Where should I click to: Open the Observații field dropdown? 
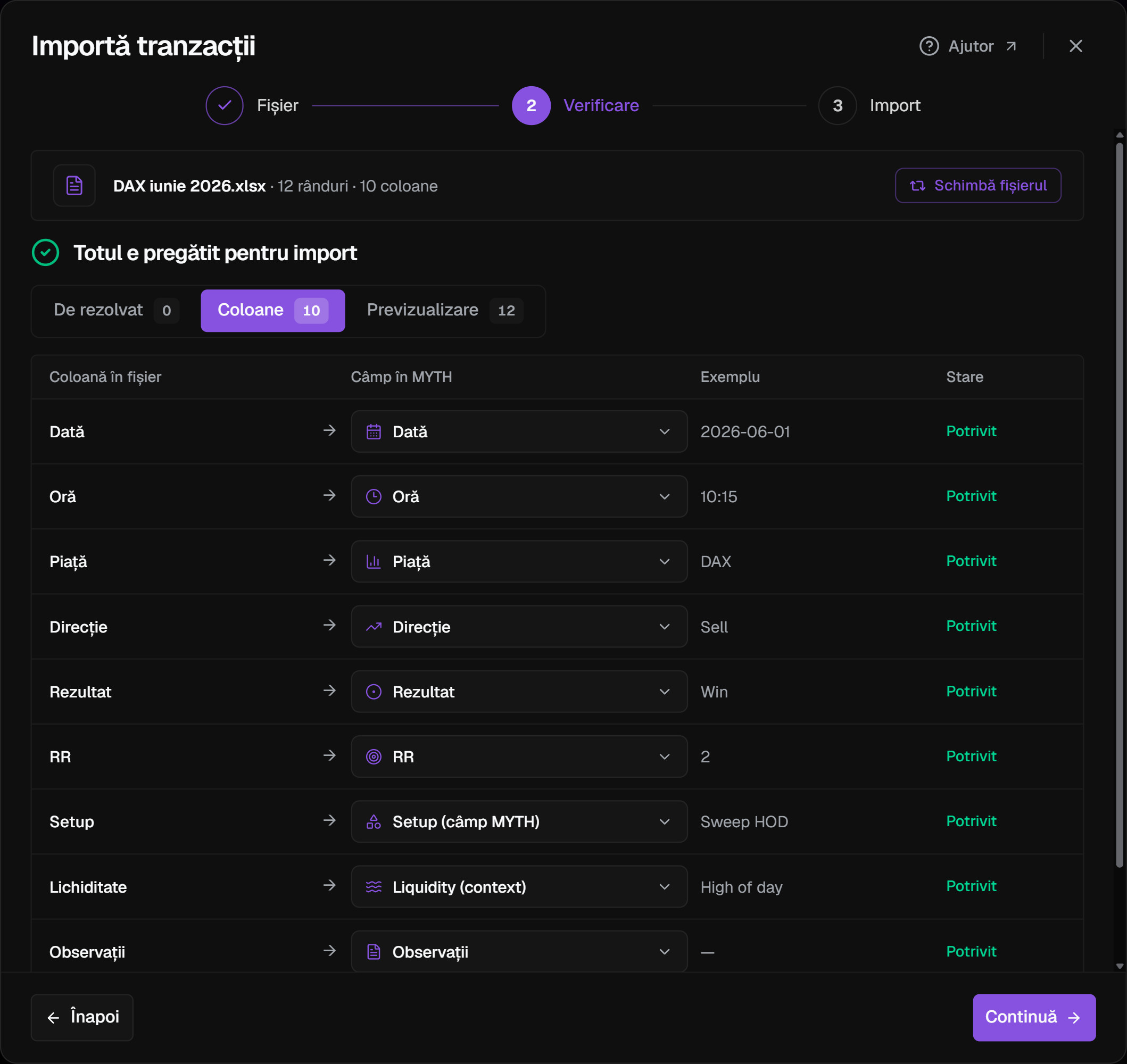[x=519, y=952]
